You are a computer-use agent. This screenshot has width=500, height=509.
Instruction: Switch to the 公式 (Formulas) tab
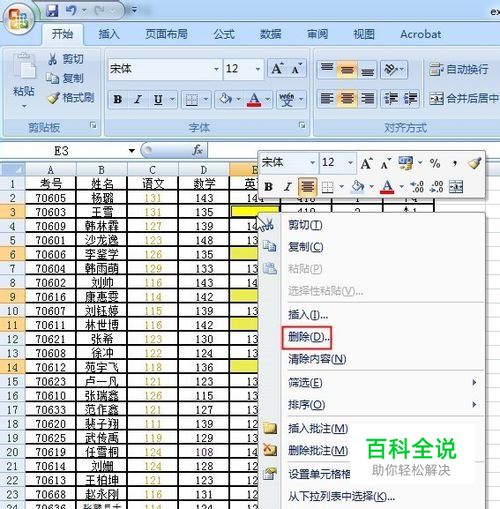pyautogui.click(x=224, y=34)
